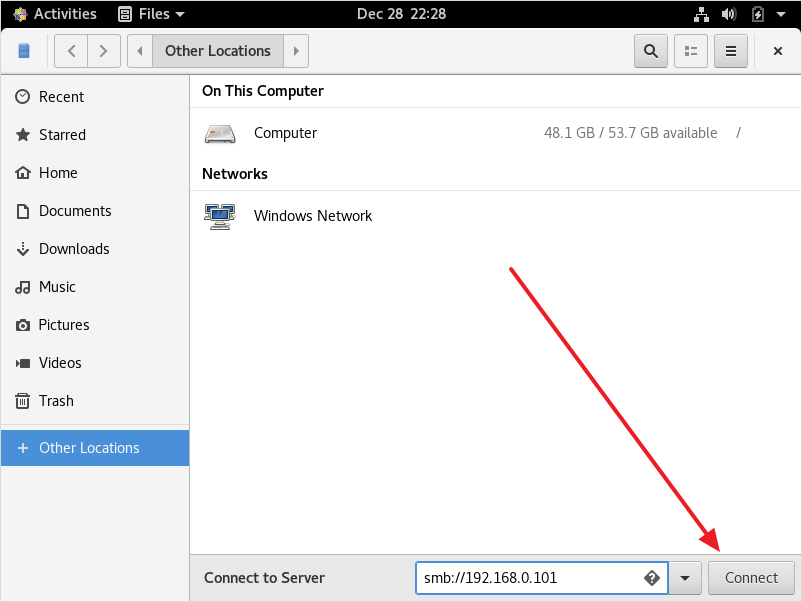This screenshot has height=602, width=802.
Task: Click the Connect button
Action: 751,578
